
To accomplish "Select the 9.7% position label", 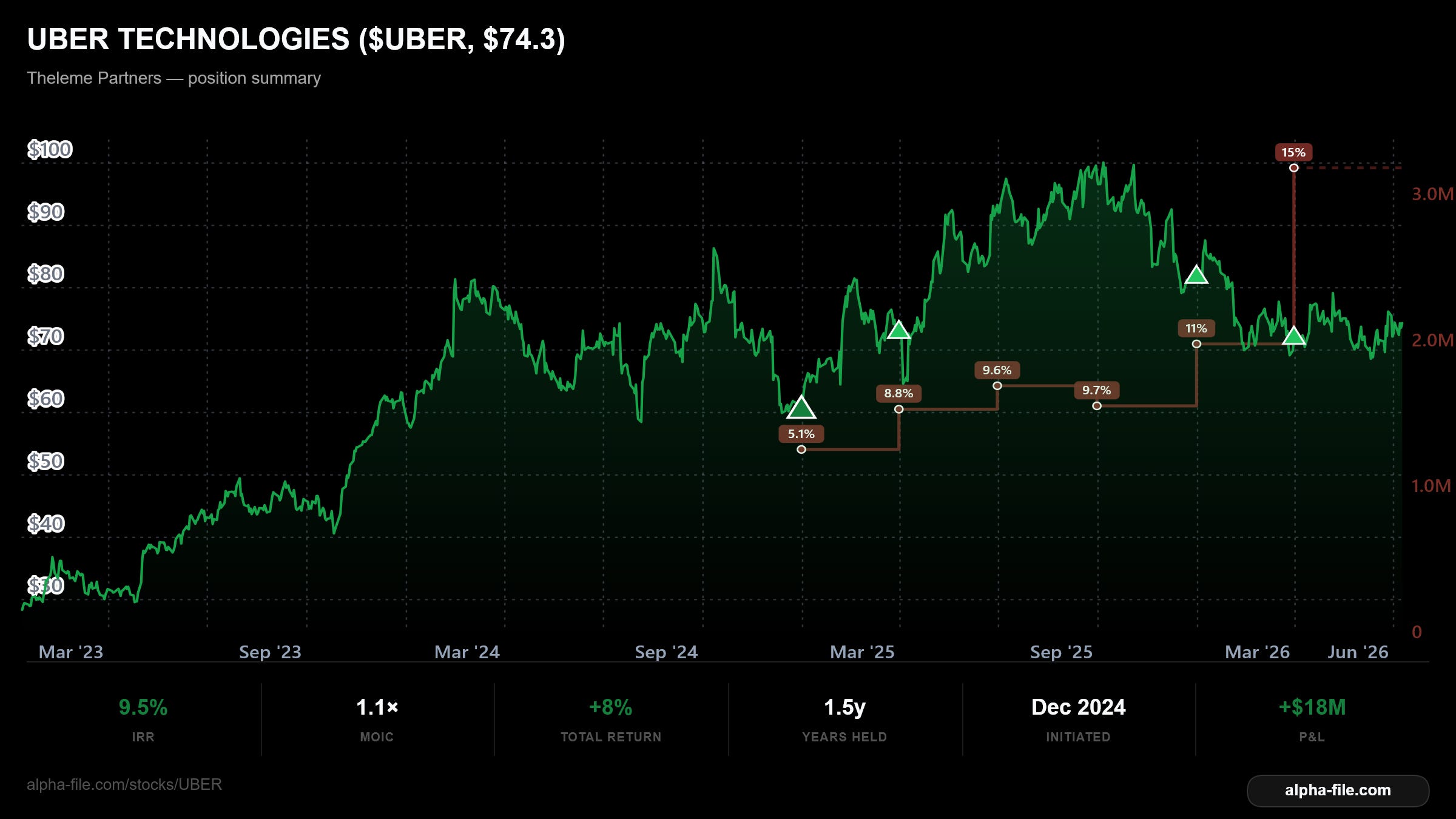I will [1097, 390].
